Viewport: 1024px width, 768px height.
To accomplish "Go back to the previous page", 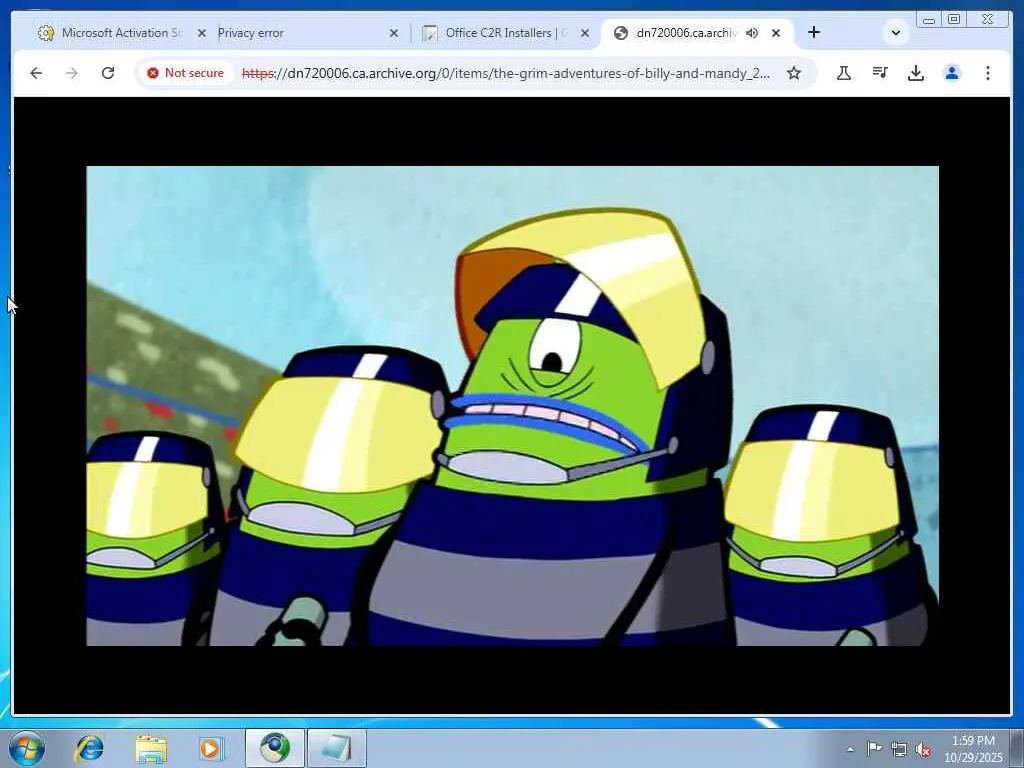I will click(x=36, y=73).
